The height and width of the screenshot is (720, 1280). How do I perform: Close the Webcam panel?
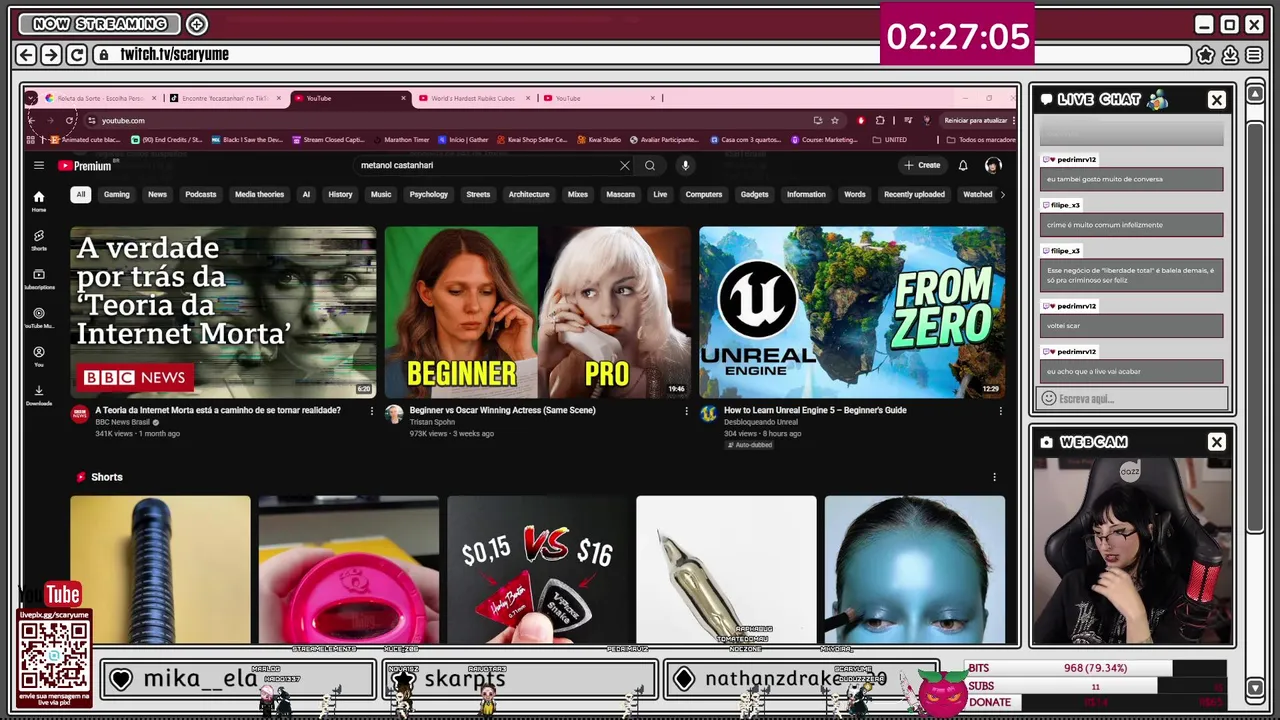1217,442
